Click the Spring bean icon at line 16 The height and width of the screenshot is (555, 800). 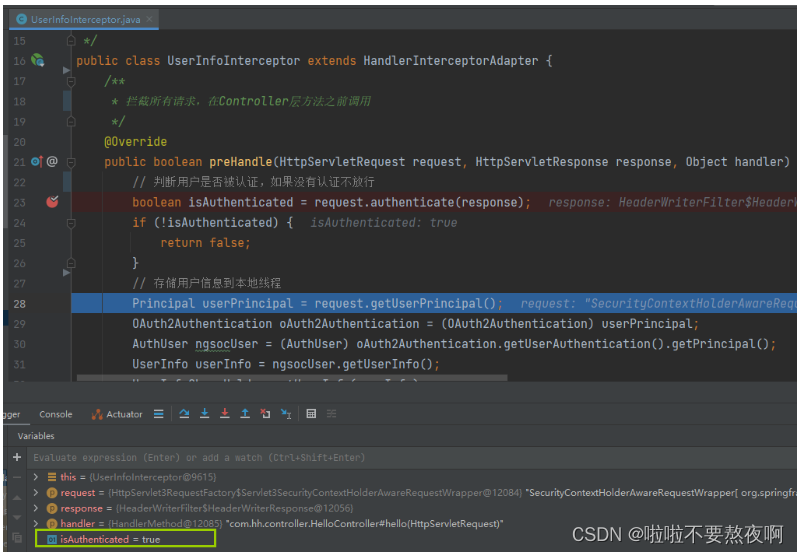coord(37,61)
